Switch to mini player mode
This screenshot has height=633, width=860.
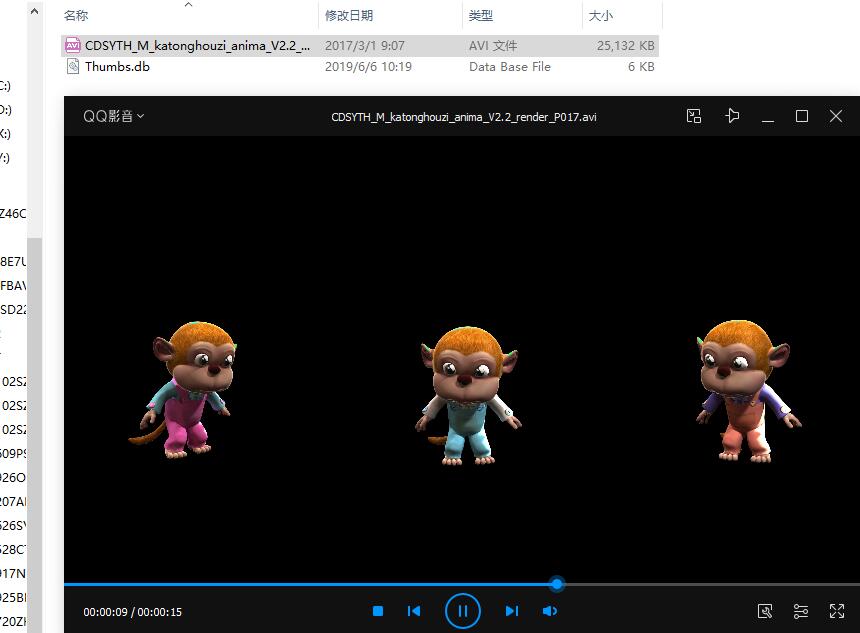(694, 116)
